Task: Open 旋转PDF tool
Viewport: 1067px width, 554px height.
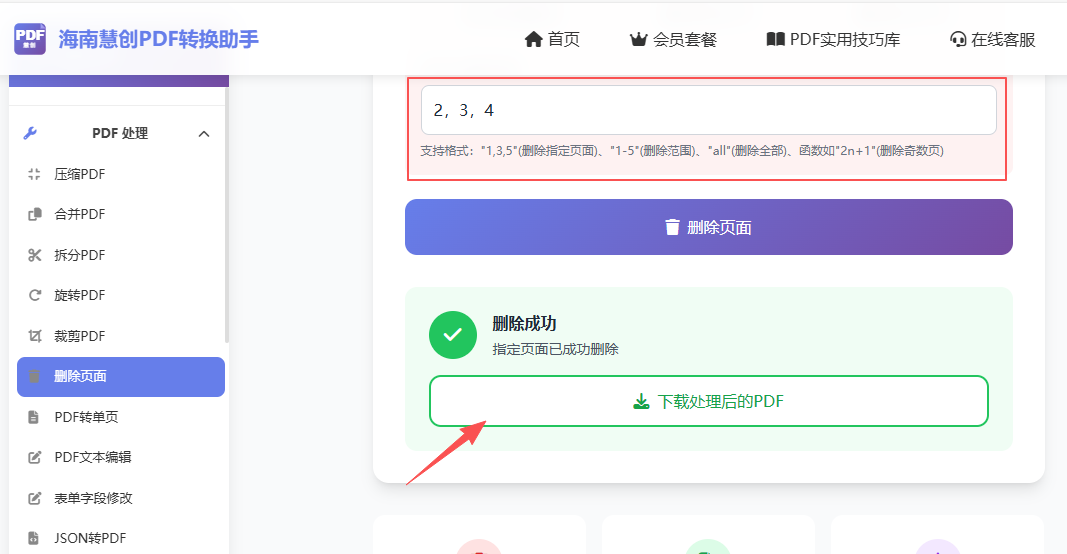Action: [80, 295]
